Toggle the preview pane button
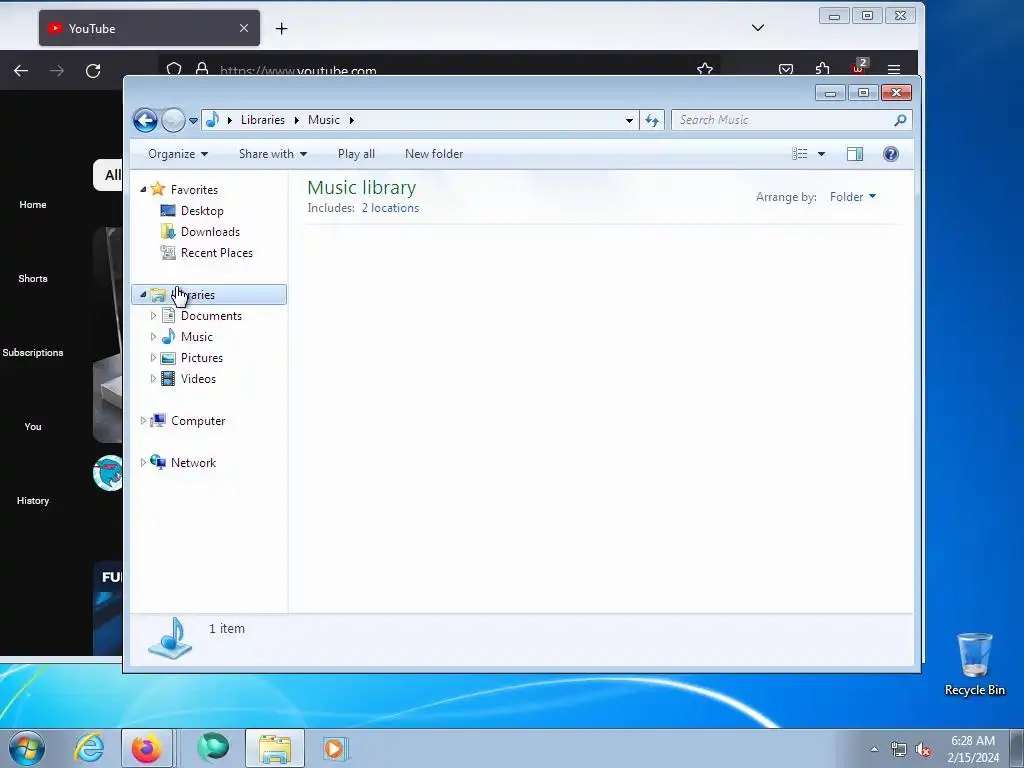The image size is (1024, 768). tap(855, 154)
